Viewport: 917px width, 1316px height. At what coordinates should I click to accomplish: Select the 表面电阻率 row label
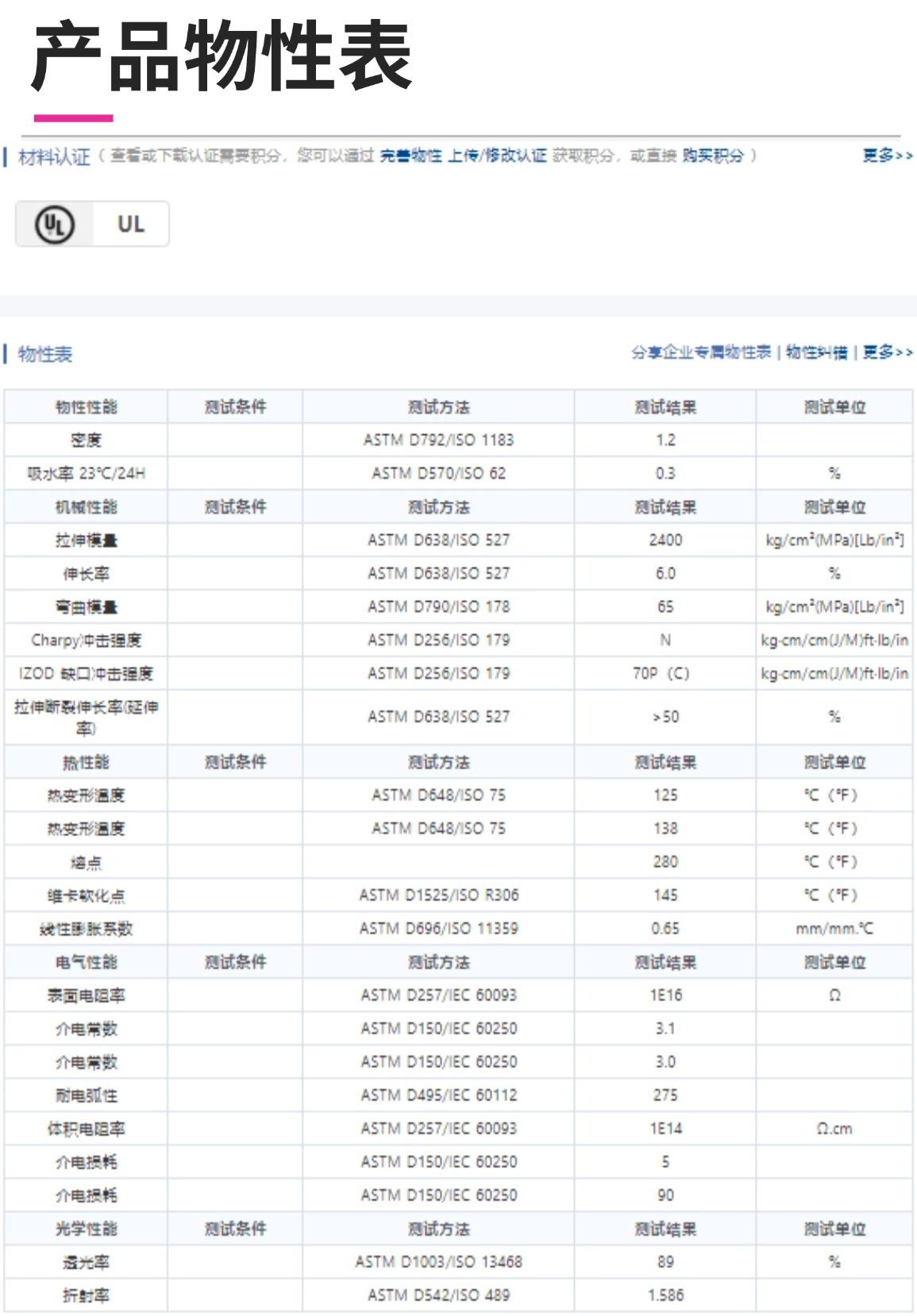86,995
